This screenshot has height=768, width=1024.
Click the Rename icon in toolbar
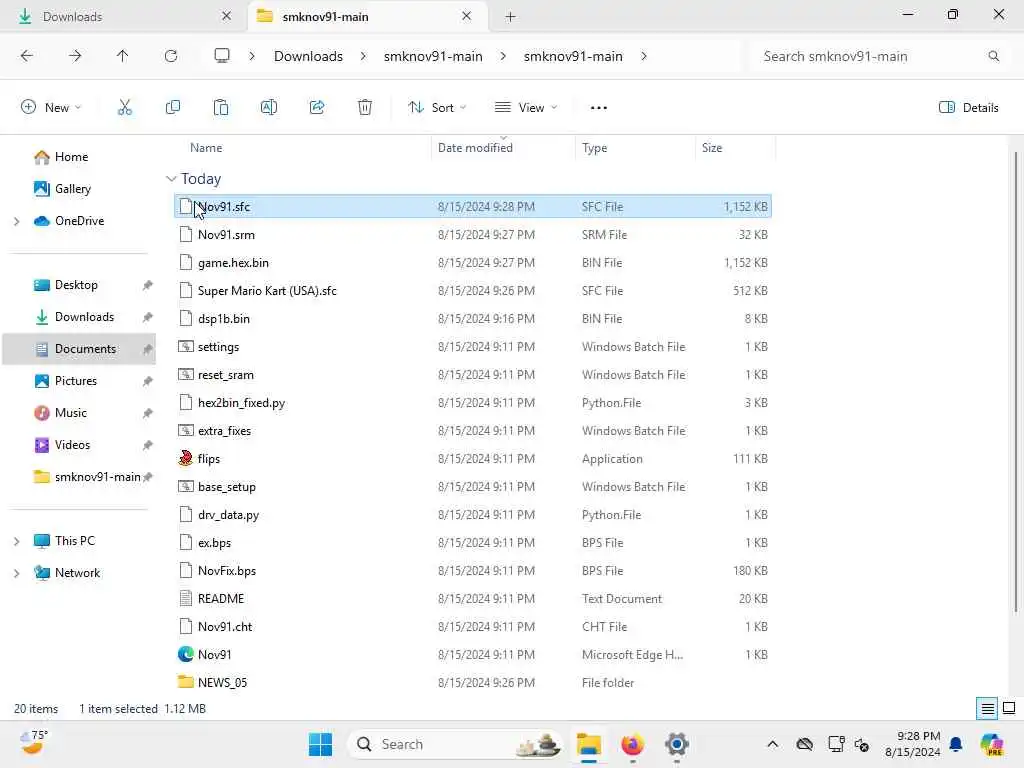pyautogui.click(x=269, y=108)
